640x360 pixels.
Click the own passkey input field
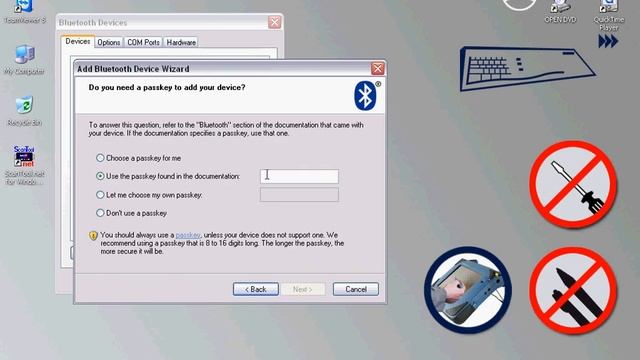coord(299,195)
